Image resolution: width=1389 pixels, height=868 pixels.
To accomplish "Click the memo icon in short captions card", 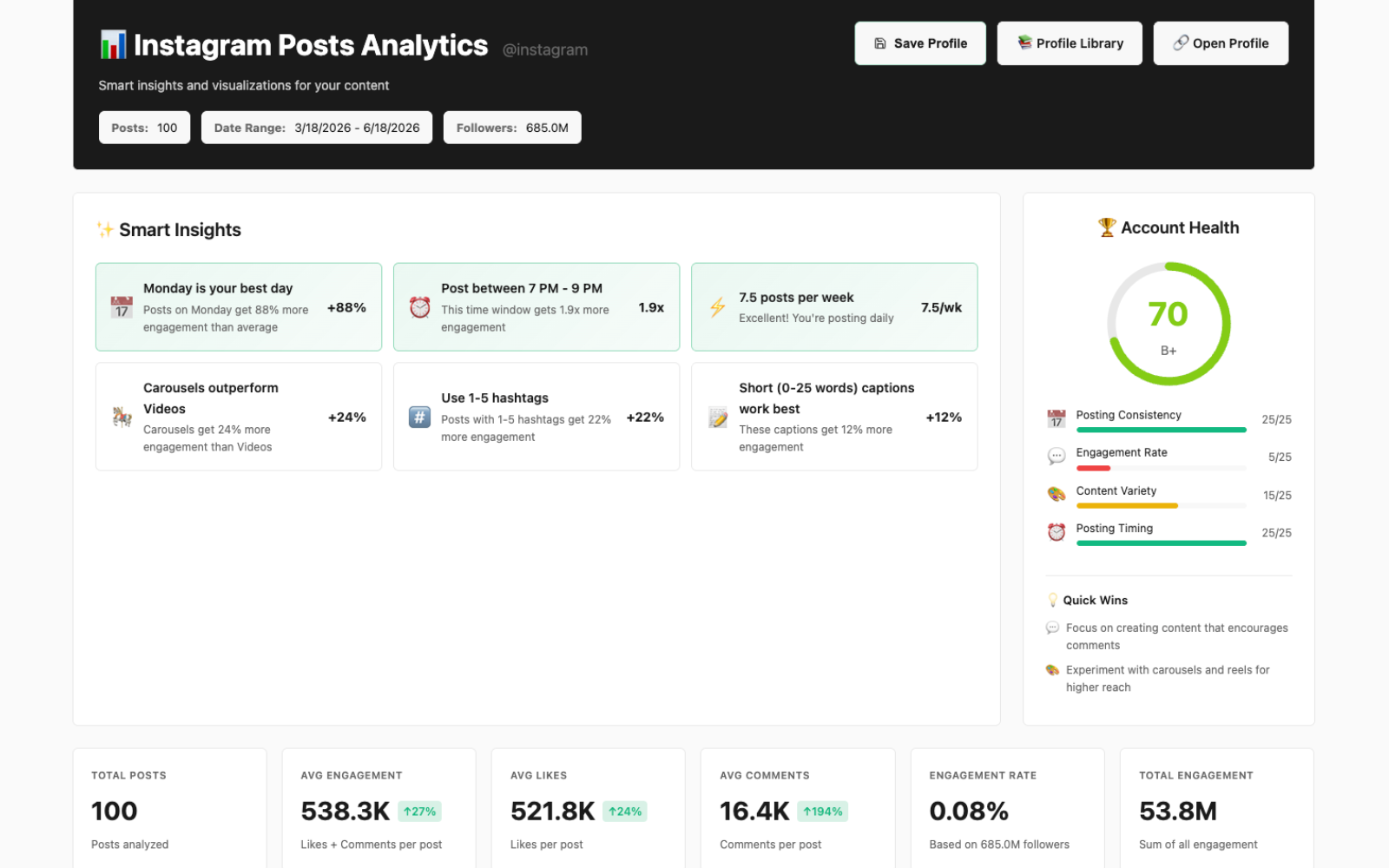I will [x=718, y=418].
